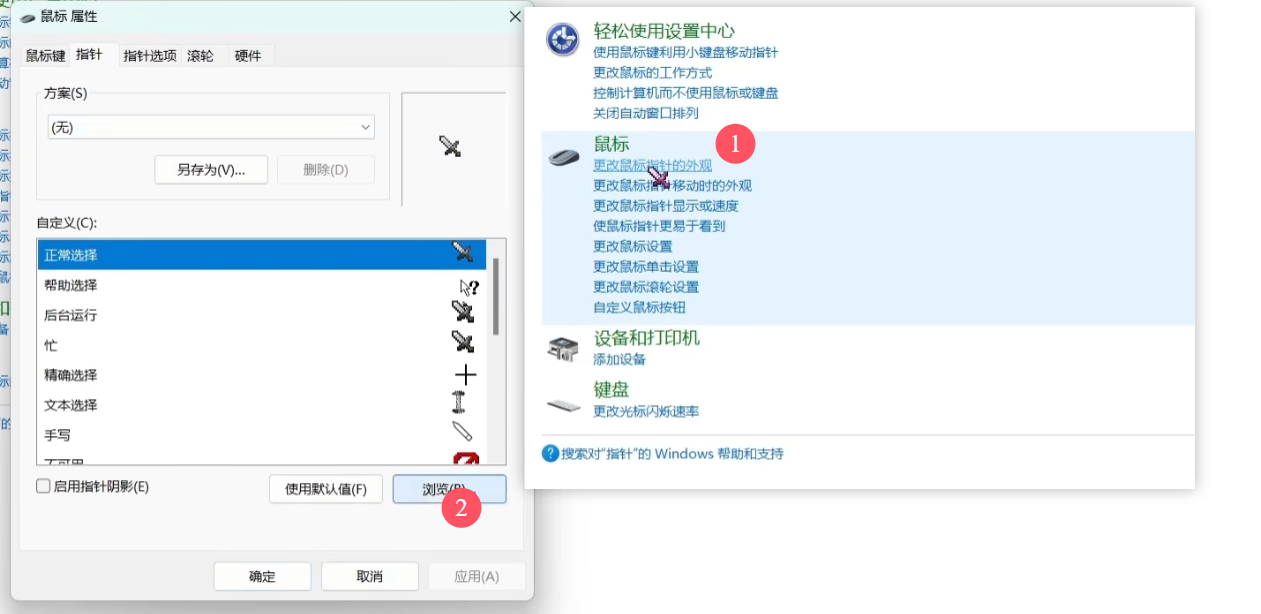Screen dimensions: 1261x614
Task: Click the 添加设备 link
Action: tap(619, 359)
